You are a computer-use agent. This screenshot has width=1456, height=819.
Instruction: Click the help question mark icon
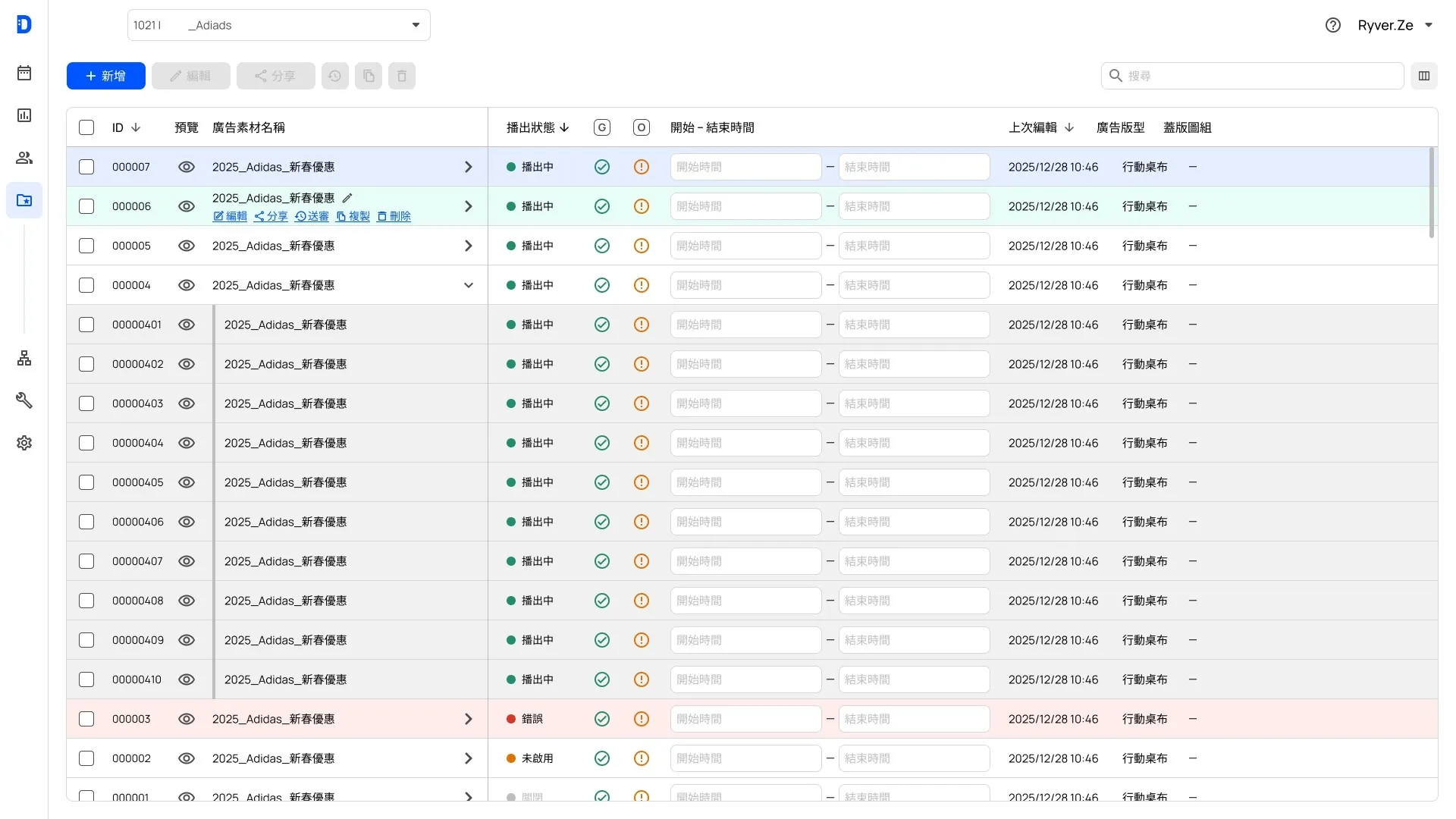click(1333, 25)
